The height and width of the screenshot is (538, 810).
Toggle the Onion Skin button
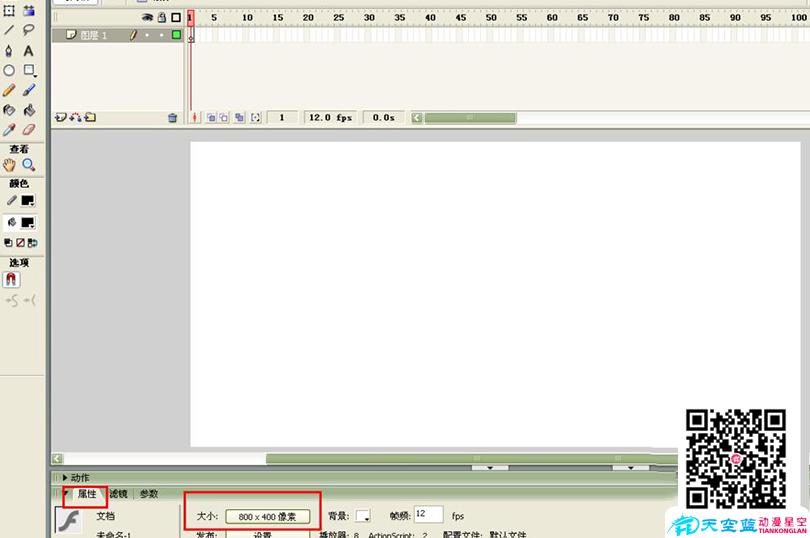[x=211, y=118]
